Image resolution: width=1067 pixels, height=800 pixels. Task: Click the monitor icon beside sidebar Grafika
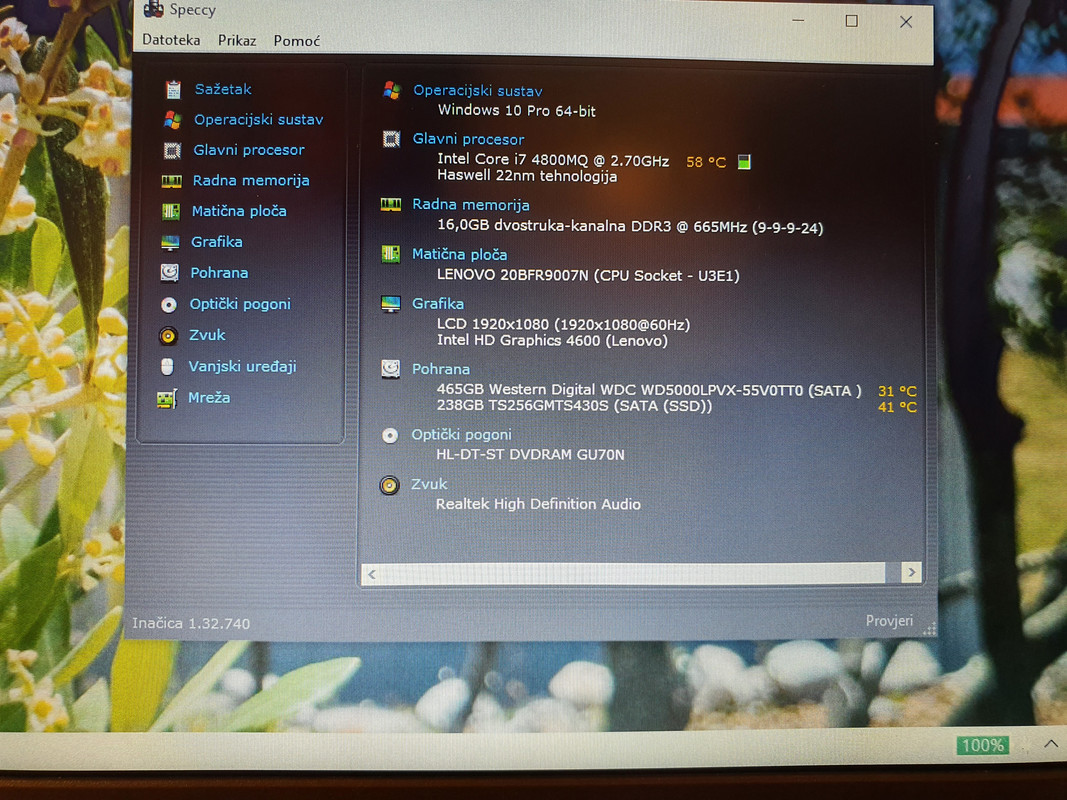[170, 242]
